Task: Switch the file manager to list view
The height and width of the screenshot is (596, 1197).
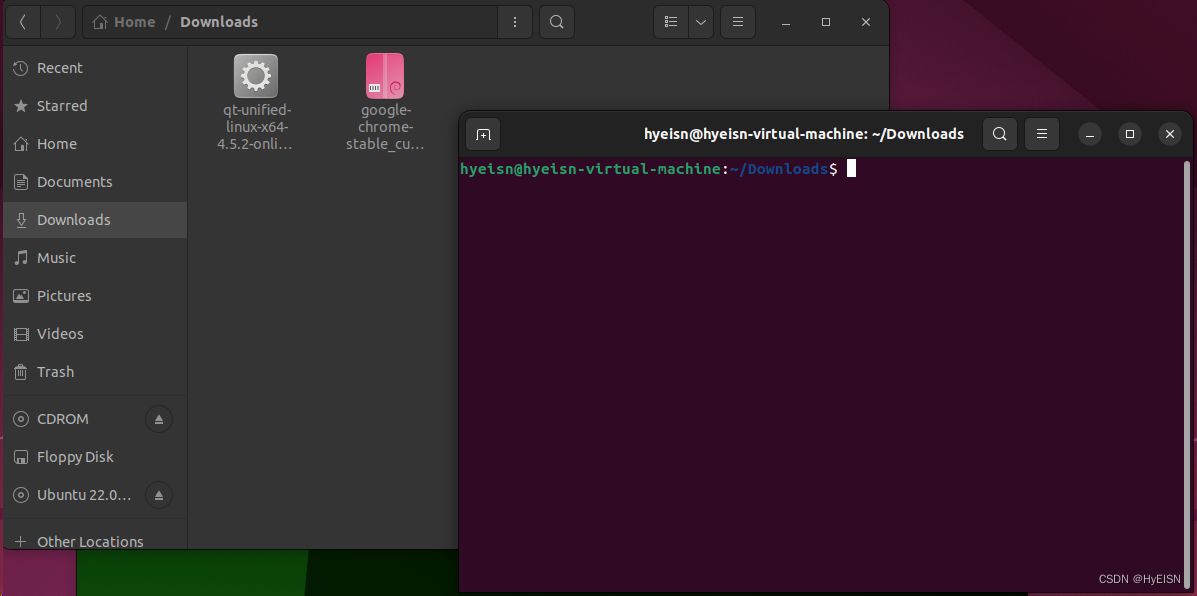Action: [x=670, y=21]
